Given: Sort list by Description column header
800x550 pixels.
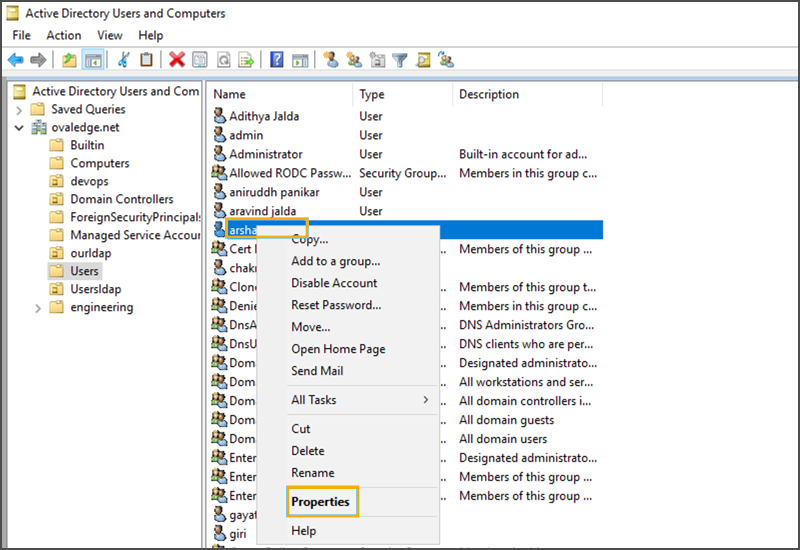Looking at the screenshot, I should tap(489, 95).
